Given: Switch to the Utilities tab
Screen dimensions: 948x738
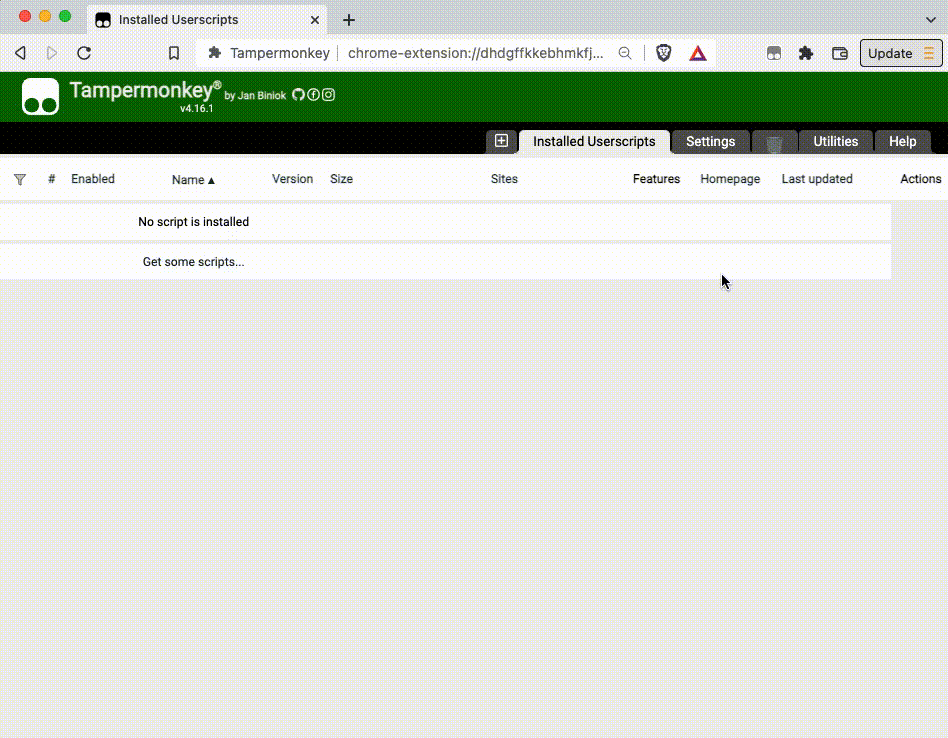Looking at the screenshot, I should click(836, 141).
